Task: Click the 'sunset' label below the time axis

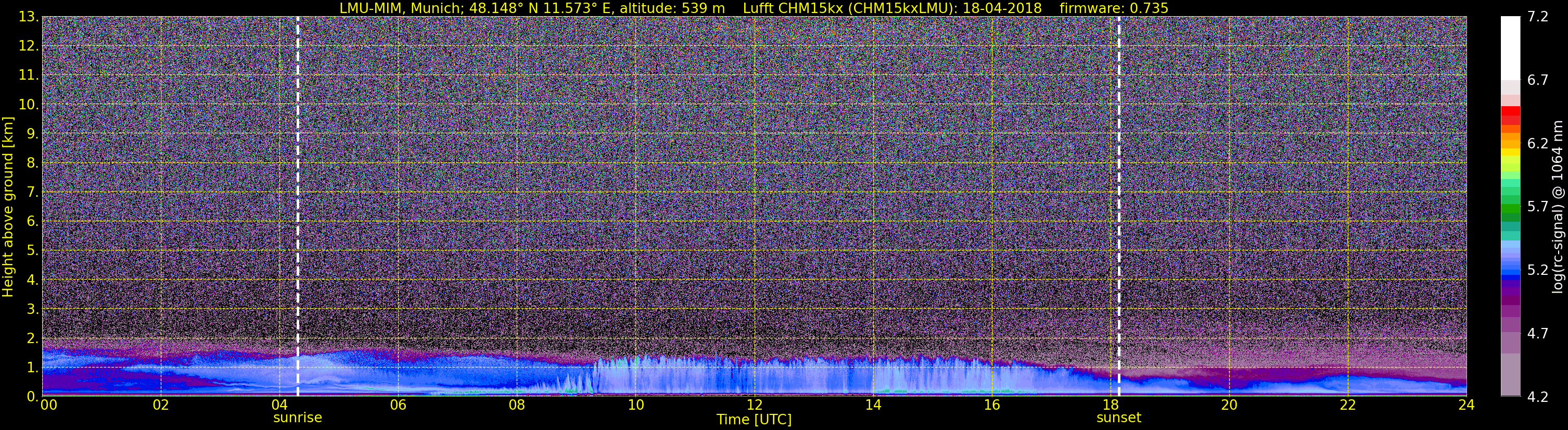Action: pos(1118,418)
